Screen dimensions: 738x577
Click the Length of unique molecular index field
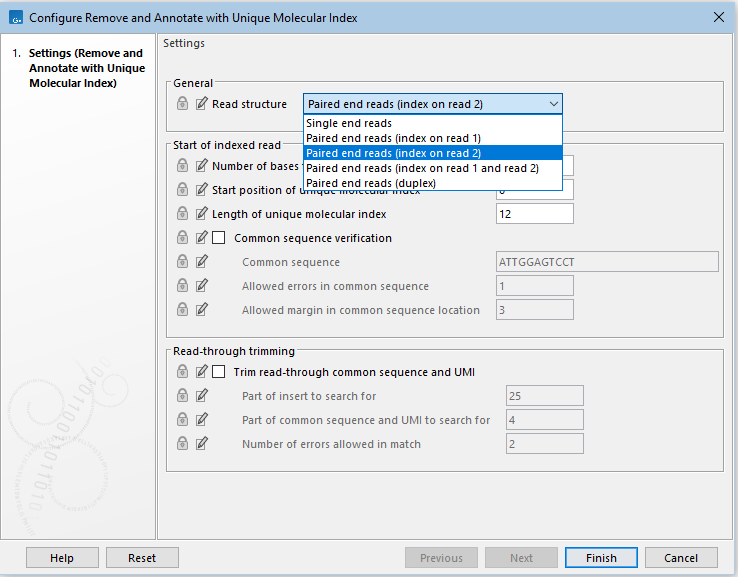click(x=535, y=214)
